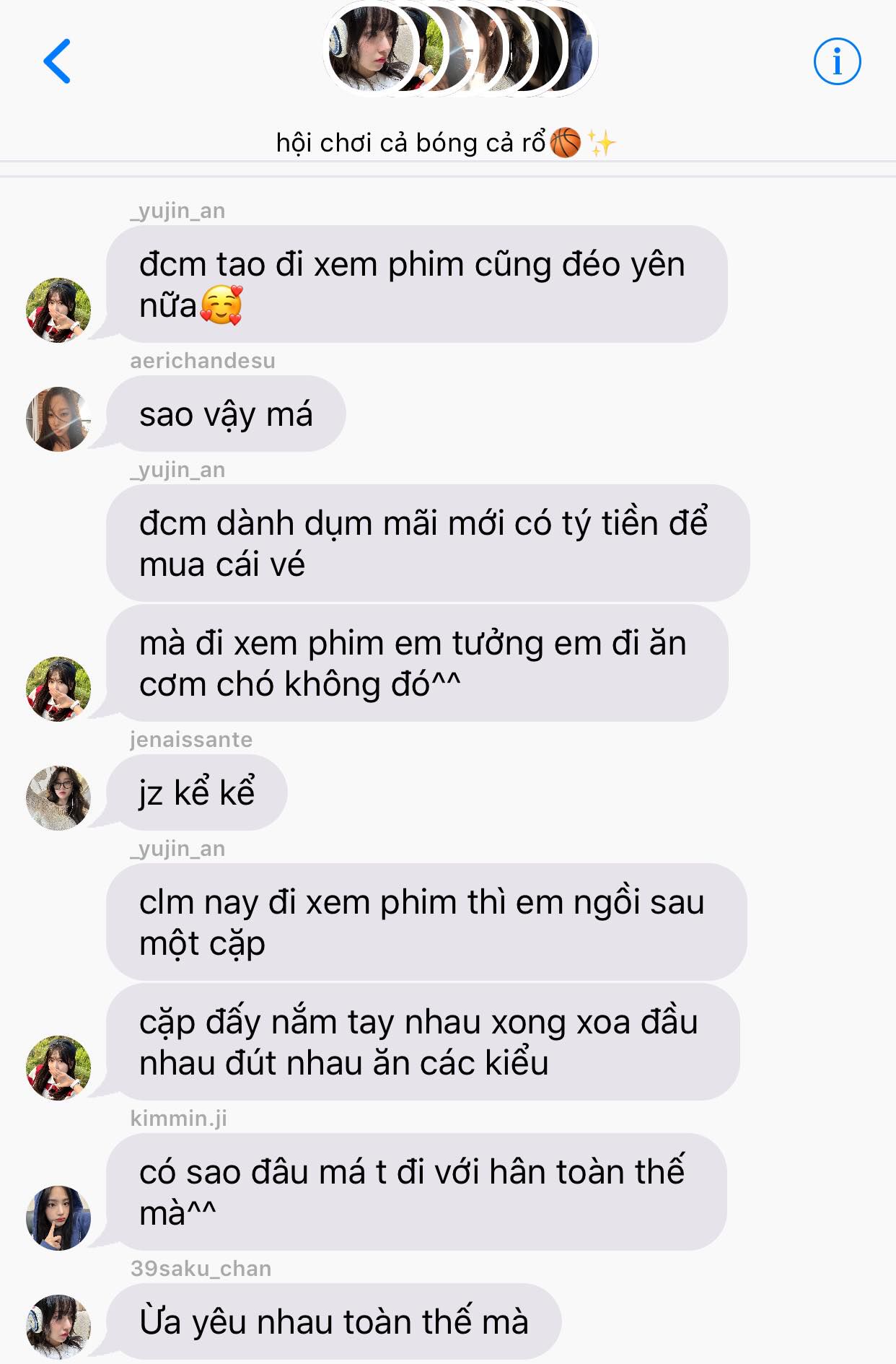
Task: Tap 39saku_chan's avatar at bottom
Action: point(58,1326)
